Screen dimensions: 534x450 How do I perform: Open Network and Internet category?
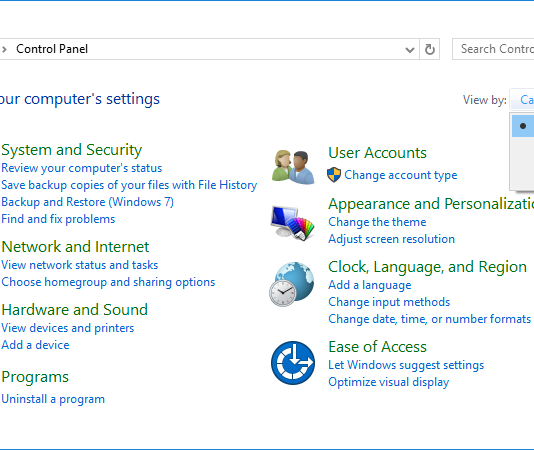tap(75, 247)
